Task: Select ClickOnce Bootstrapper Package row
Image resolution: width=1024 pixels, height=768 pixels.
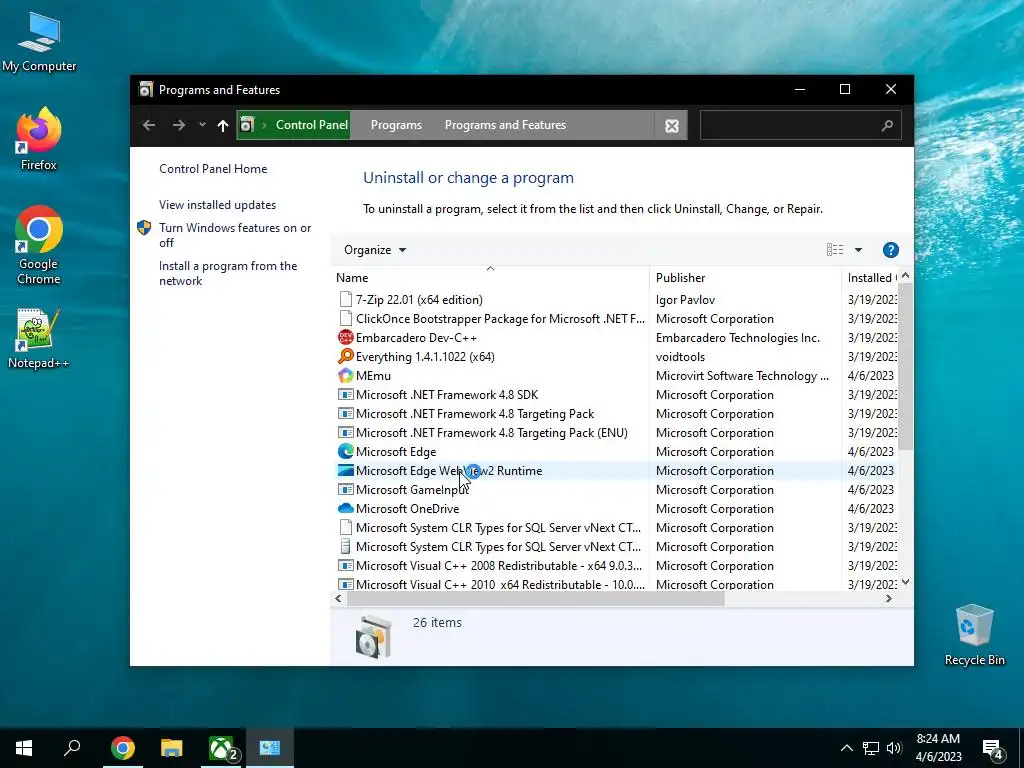Action: (x=614, y=319)
